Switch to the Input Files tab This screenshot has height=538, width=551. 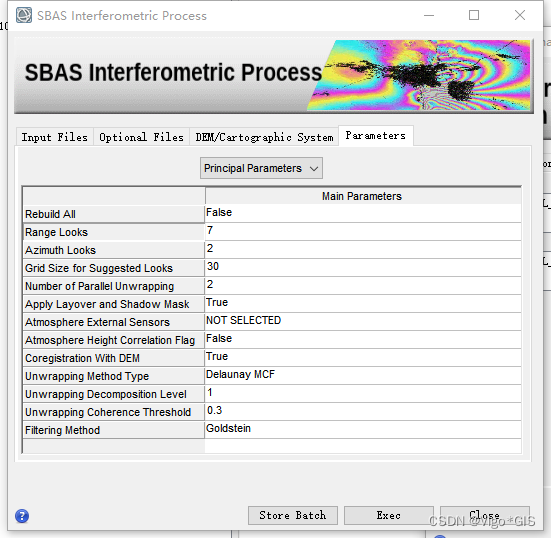pyautogui.click(x=55, y=137)
